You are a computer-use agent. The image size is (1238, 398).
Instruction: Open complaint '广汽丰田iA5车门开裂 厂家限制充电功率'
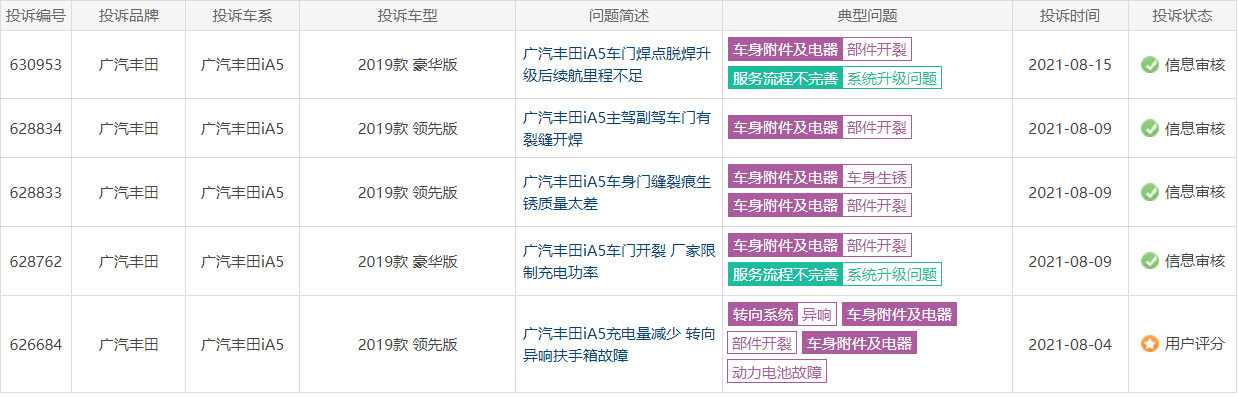tap(619, 261)
